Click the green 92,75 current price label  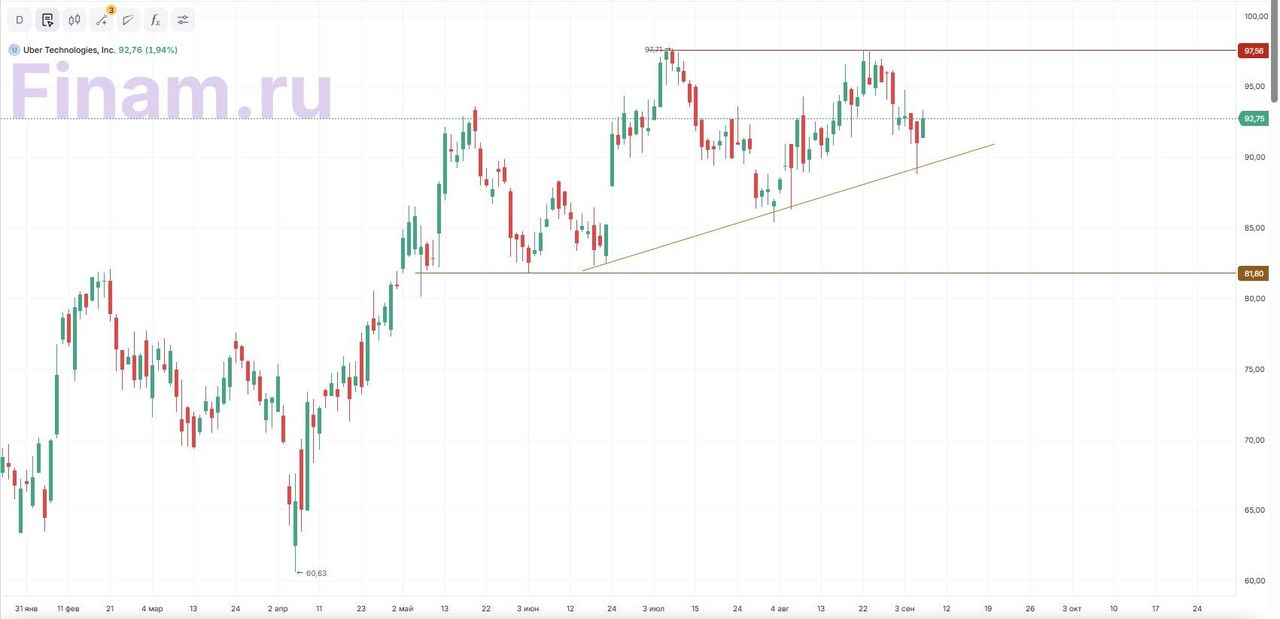click(1252, 119)
